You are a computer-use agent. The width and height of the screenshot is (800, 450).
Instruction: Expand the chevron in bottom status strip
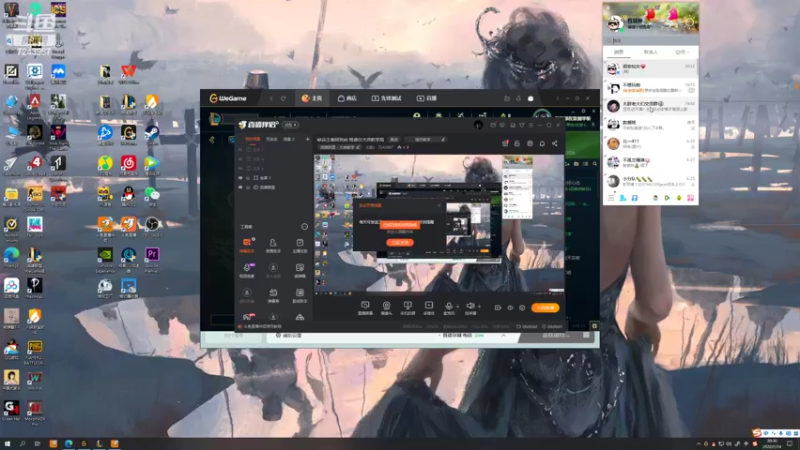point(504,336)
